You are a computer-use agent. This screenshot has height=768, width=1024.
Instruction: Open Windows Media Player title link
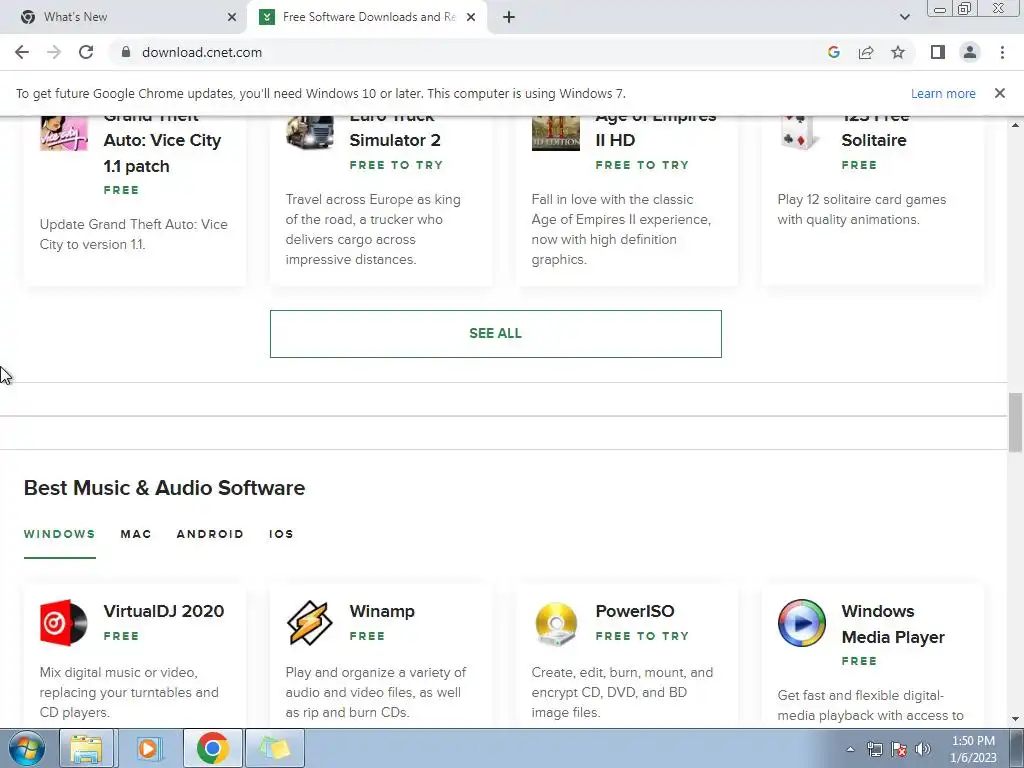pos(893,624)
